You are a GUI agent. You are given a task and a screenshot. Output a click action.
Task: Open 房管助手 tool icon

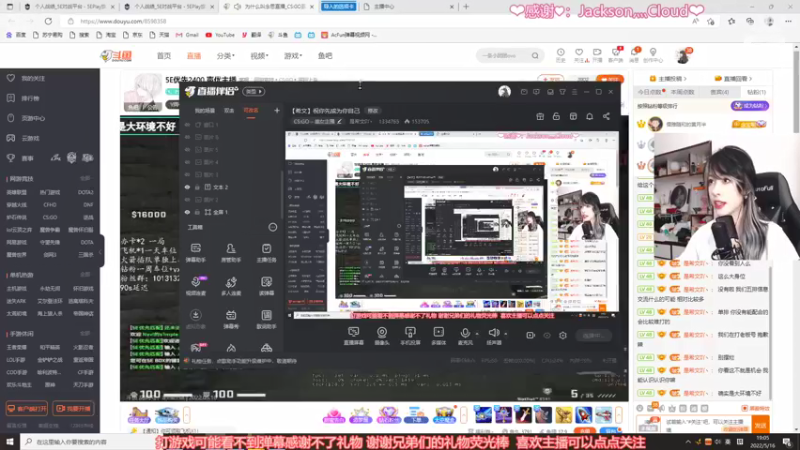[x=231, y=253]
